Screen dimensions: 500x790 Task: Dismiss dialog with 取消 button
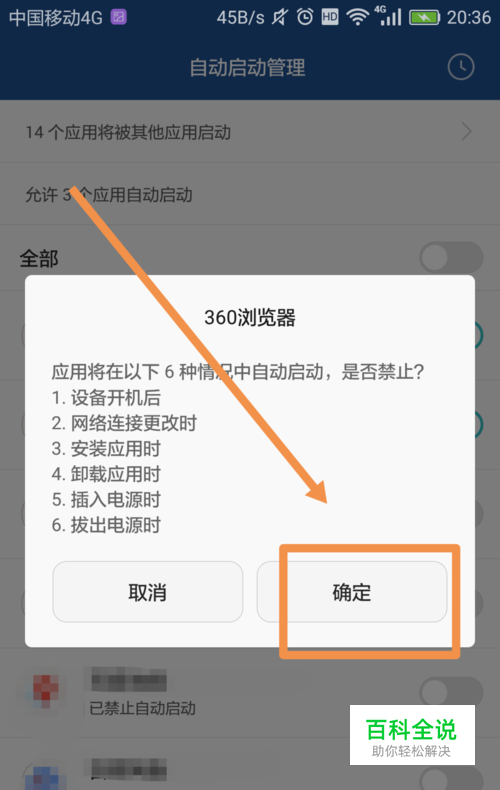point(148,592)
